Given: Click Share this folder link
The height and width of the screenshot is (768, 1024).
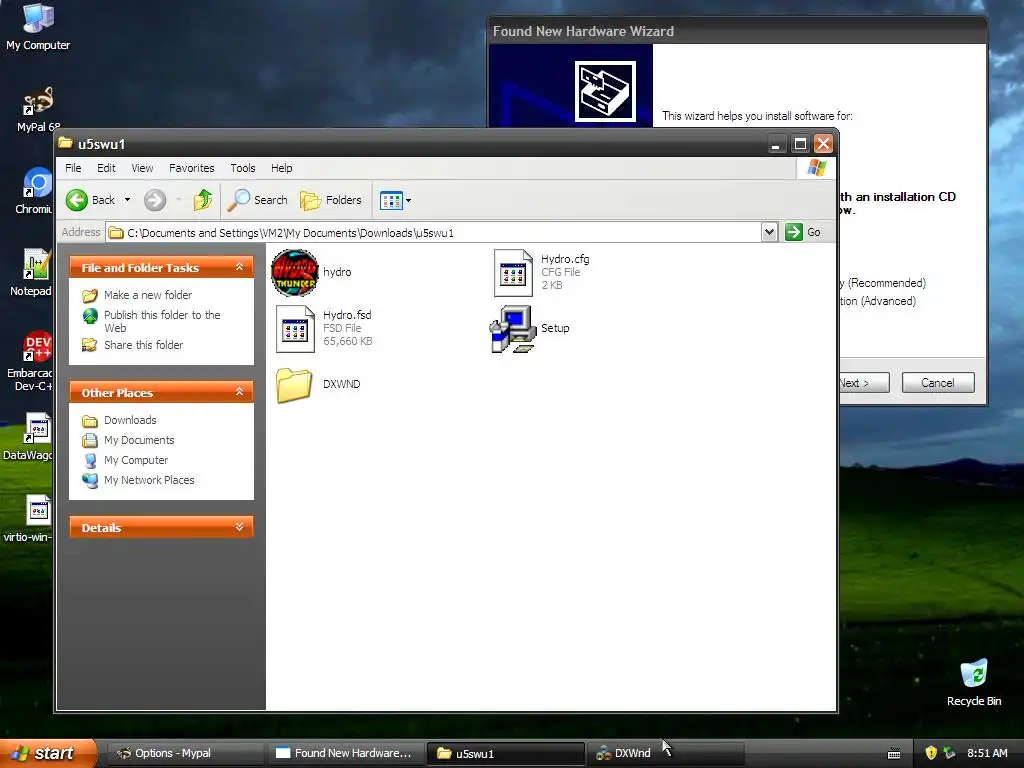Looking at the screenshot, I should pos(144,345).
